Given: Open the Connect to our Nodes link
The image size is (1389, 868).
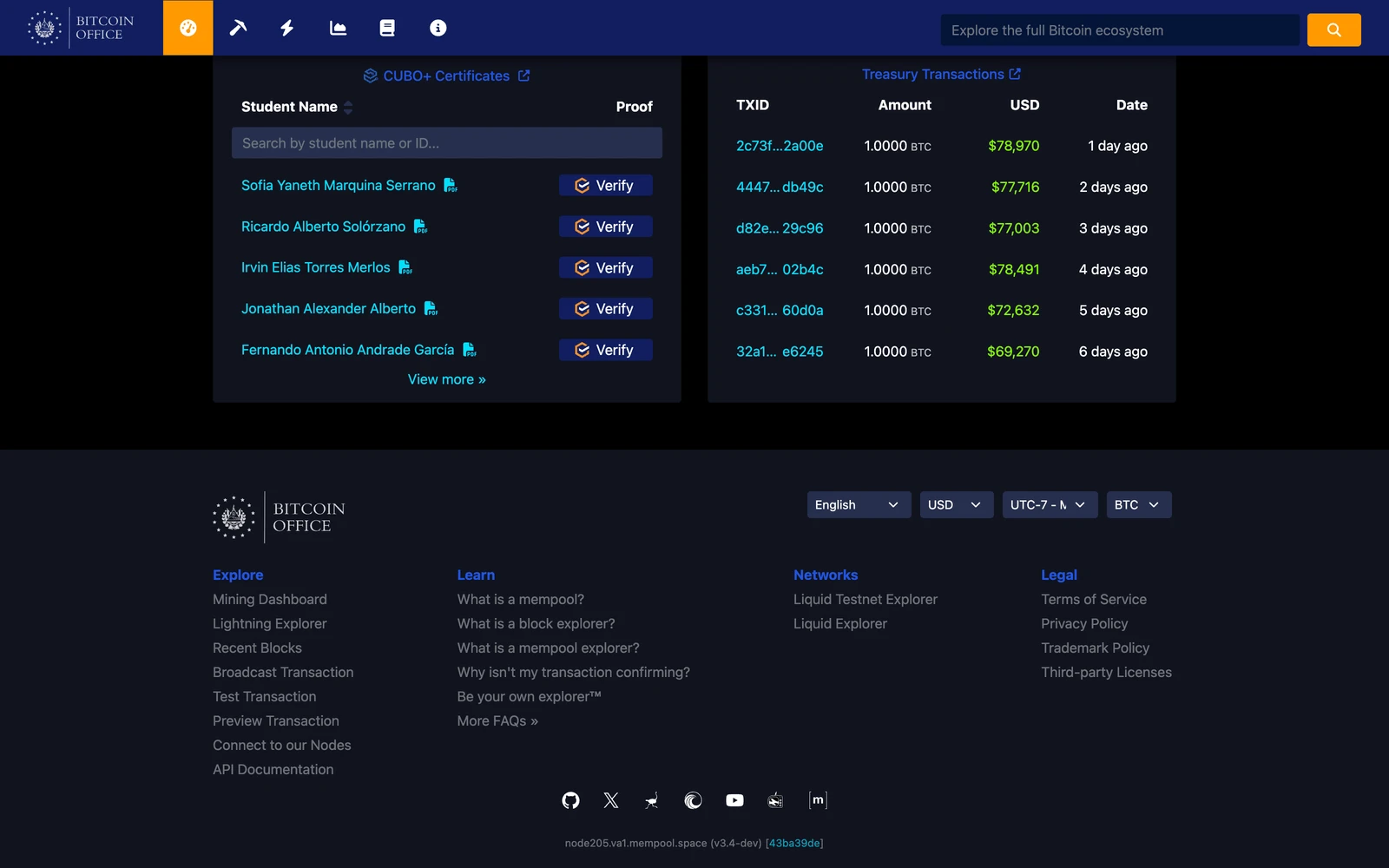Looking at the screenshot, I should (x=282, y=745).
